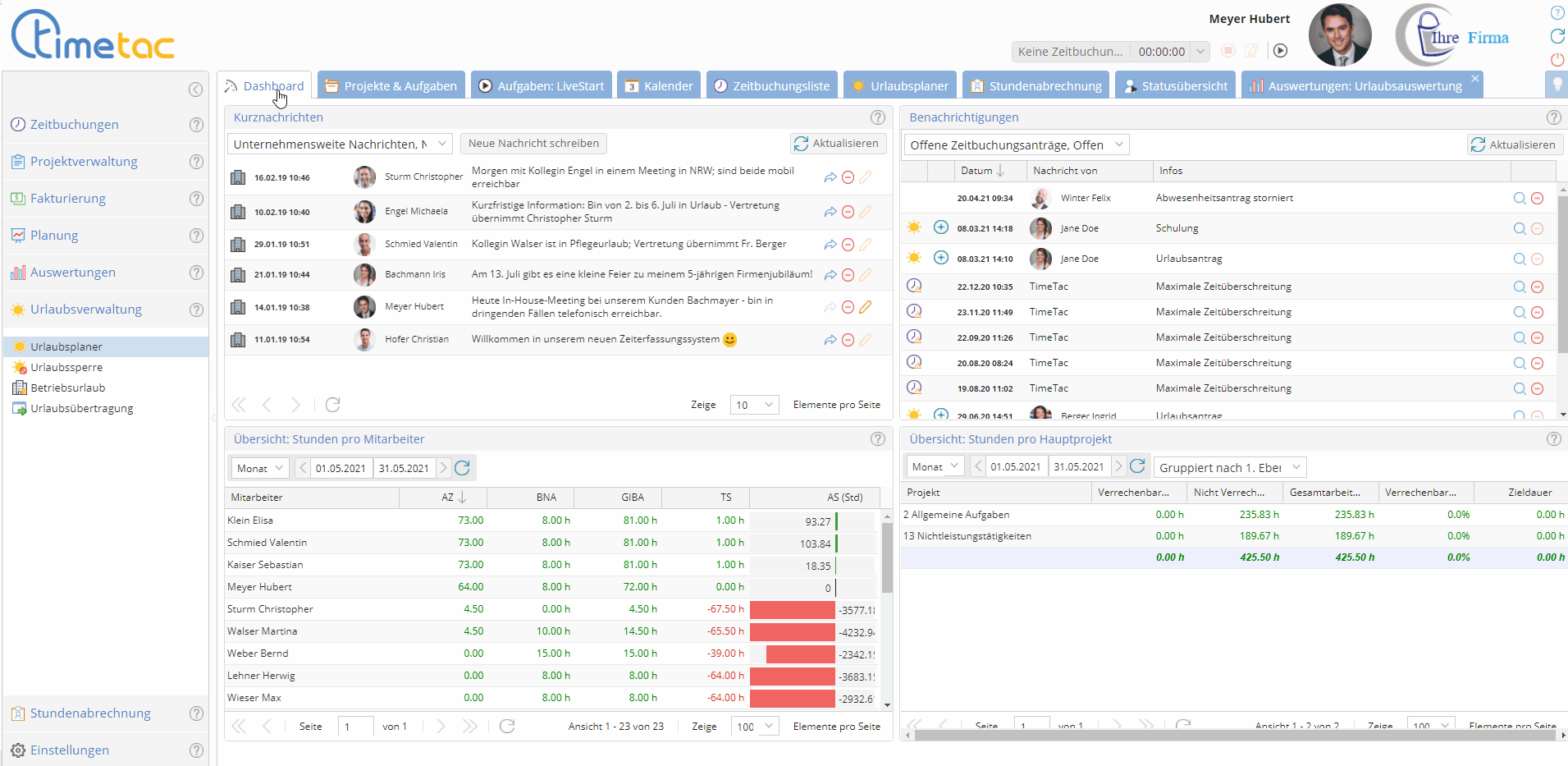This screenshot has height=766, width=1568.
Task: Click Aktualisieren in the Benachrichtigungen panel
Action: pos(1514,144)
